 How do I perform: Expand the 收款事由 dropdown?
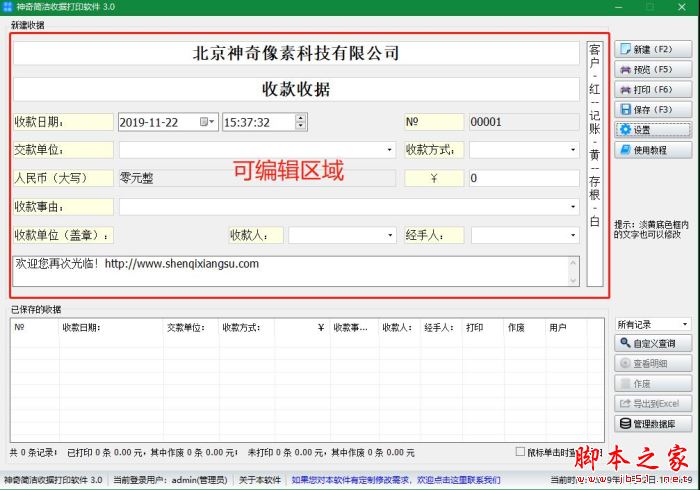pyautogui.click(x=573, y=207)
